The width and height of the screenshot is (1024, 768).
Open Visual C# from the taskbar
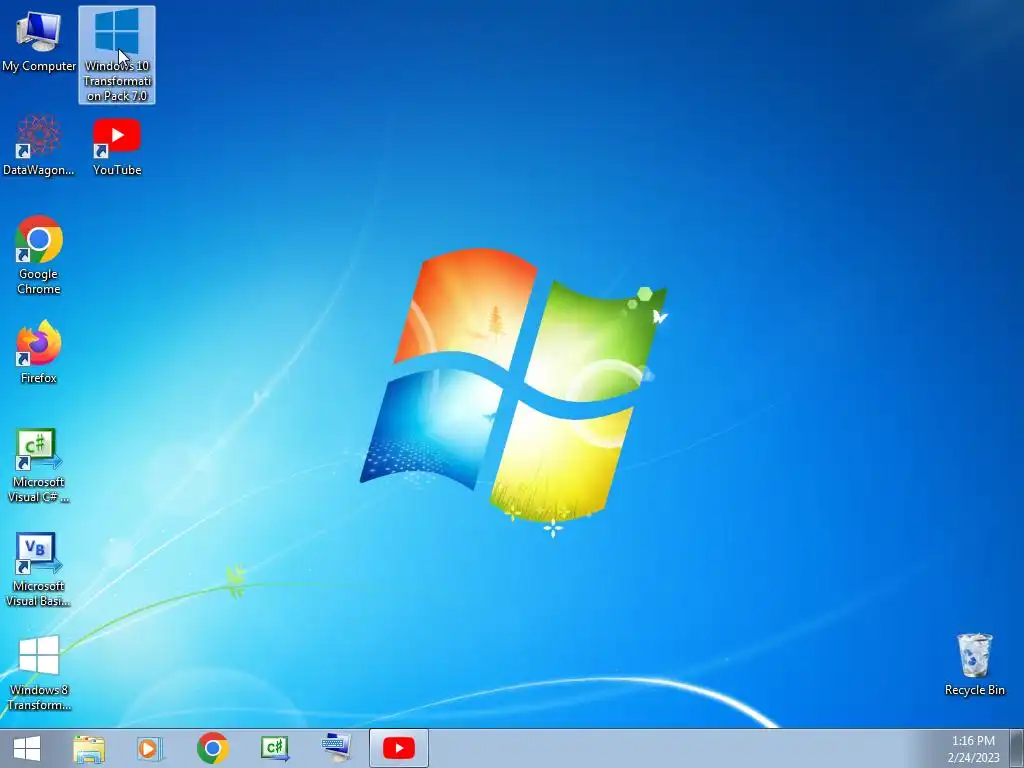point(274,748)
